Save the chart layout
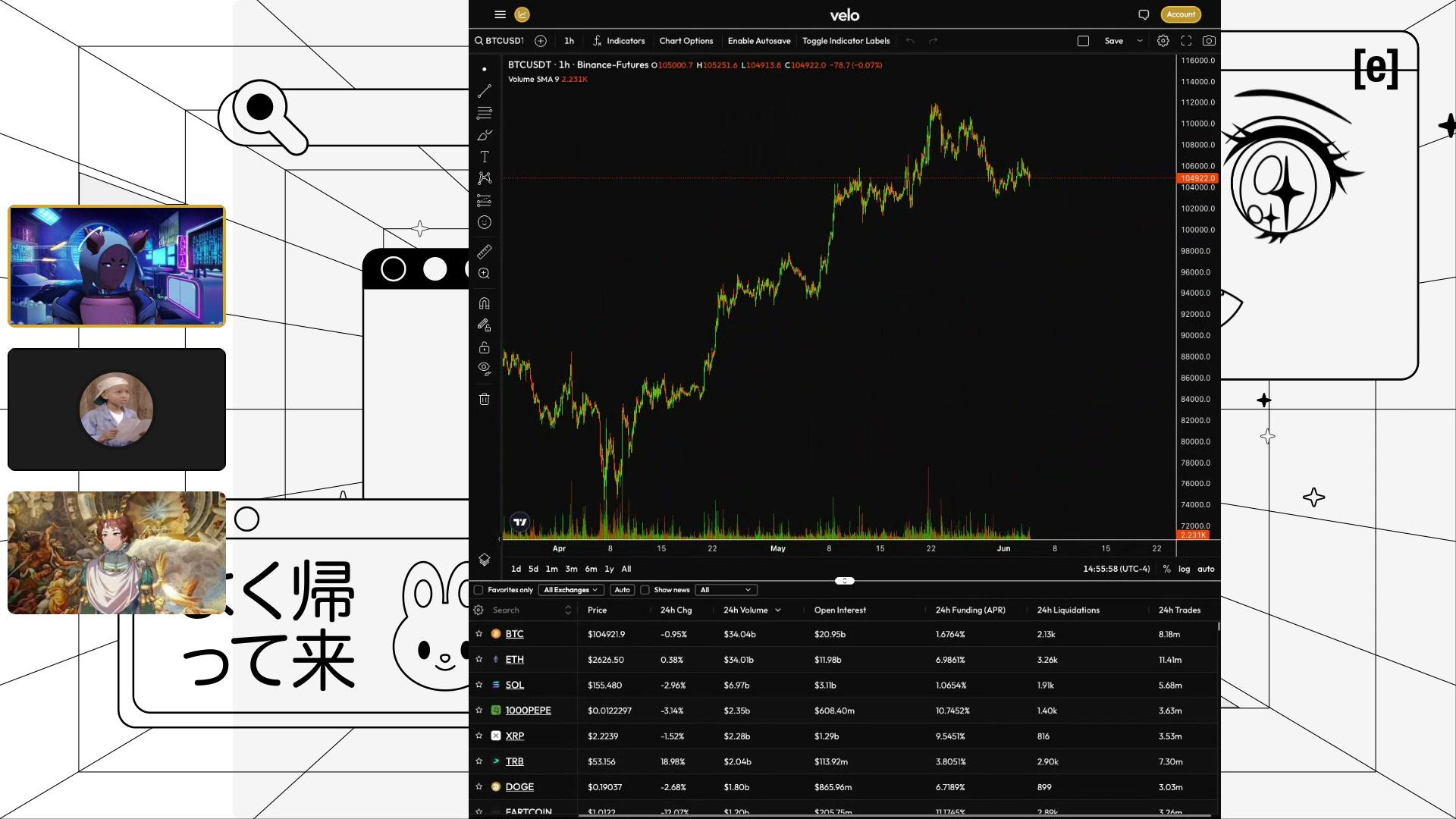 pyautogui.click(x=1114, y=41)
